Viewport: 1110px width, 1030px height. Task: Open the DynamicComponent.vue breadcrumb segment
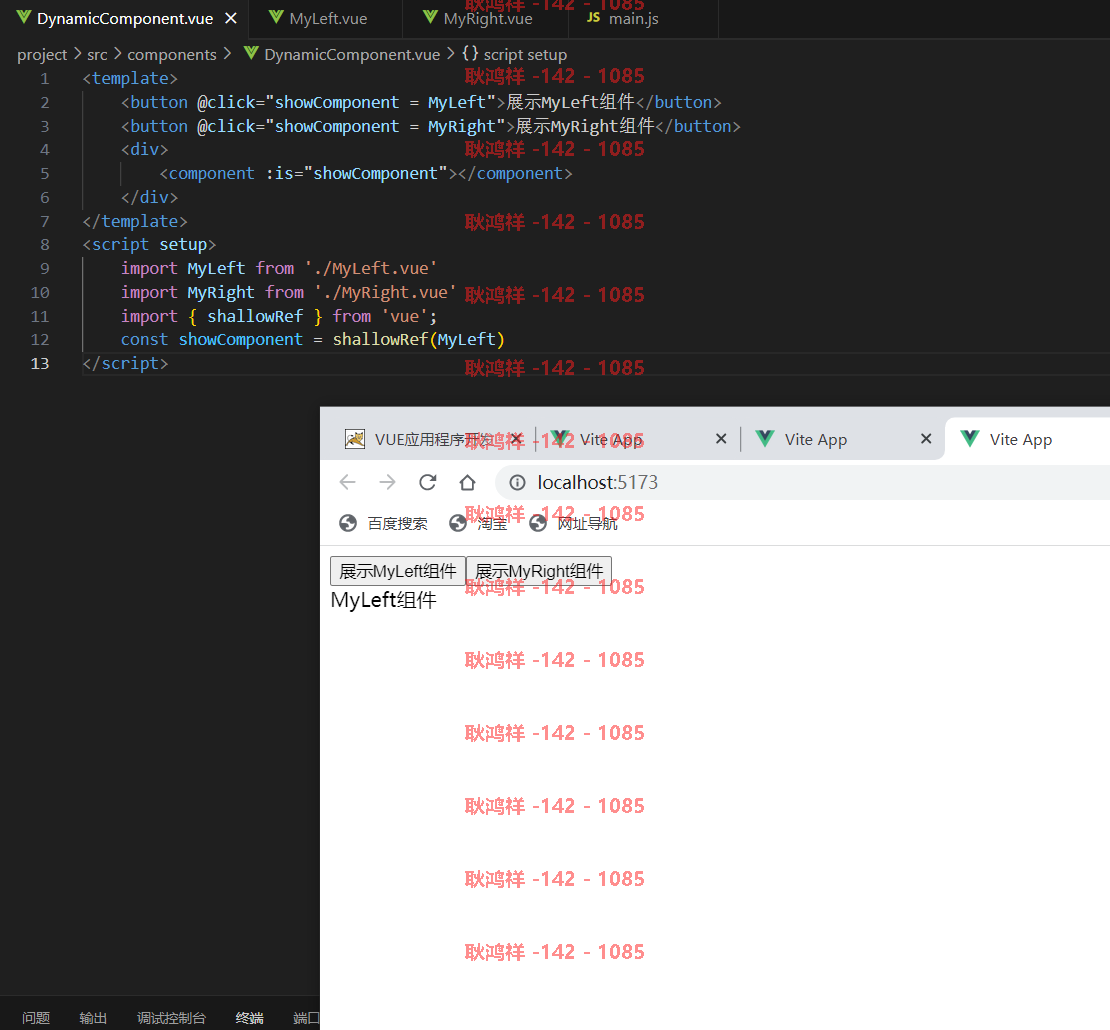(352, 55)
